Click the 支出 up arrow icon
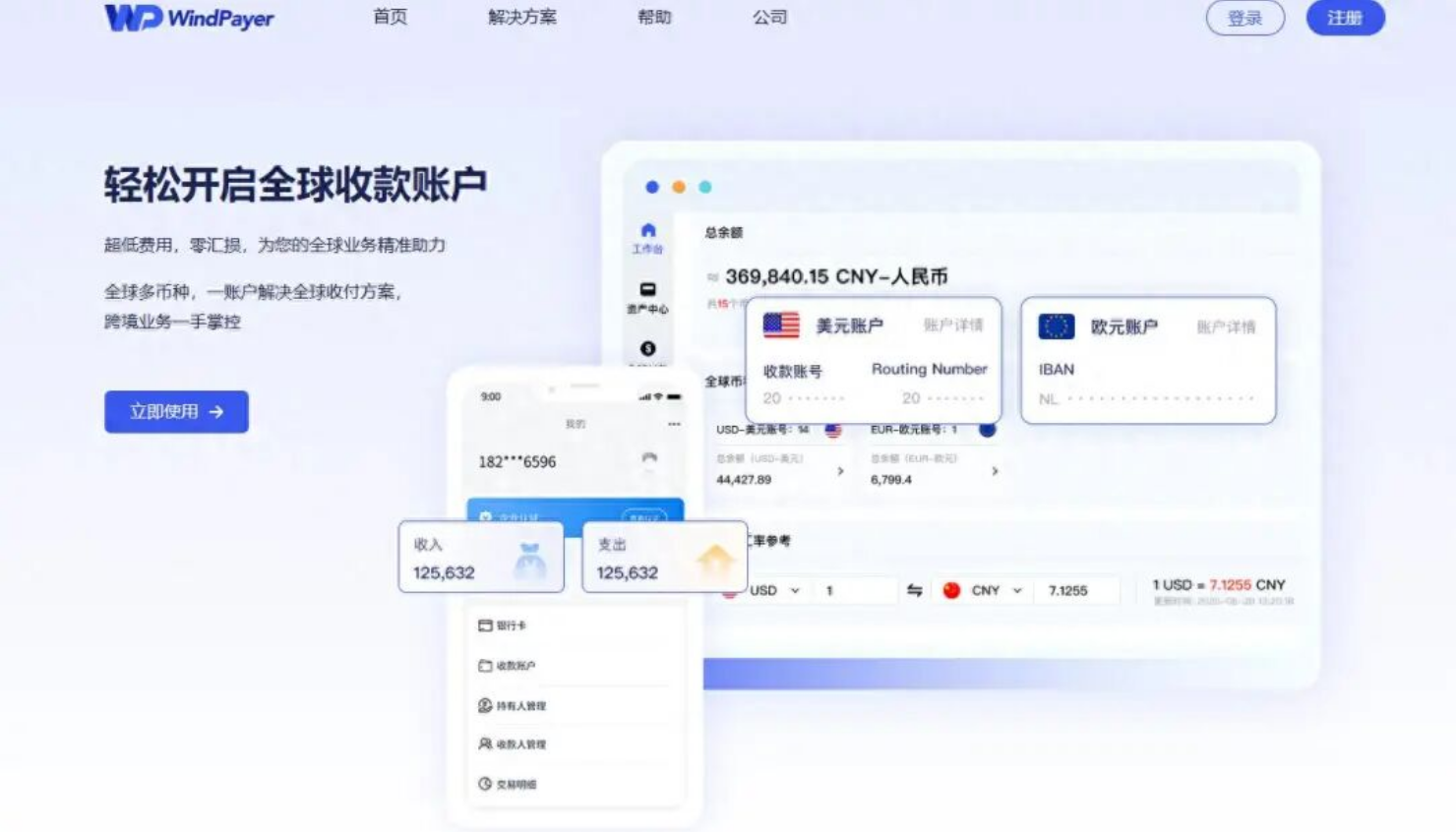Viewport: 1456px width, 832px height. tap(715, 560)
